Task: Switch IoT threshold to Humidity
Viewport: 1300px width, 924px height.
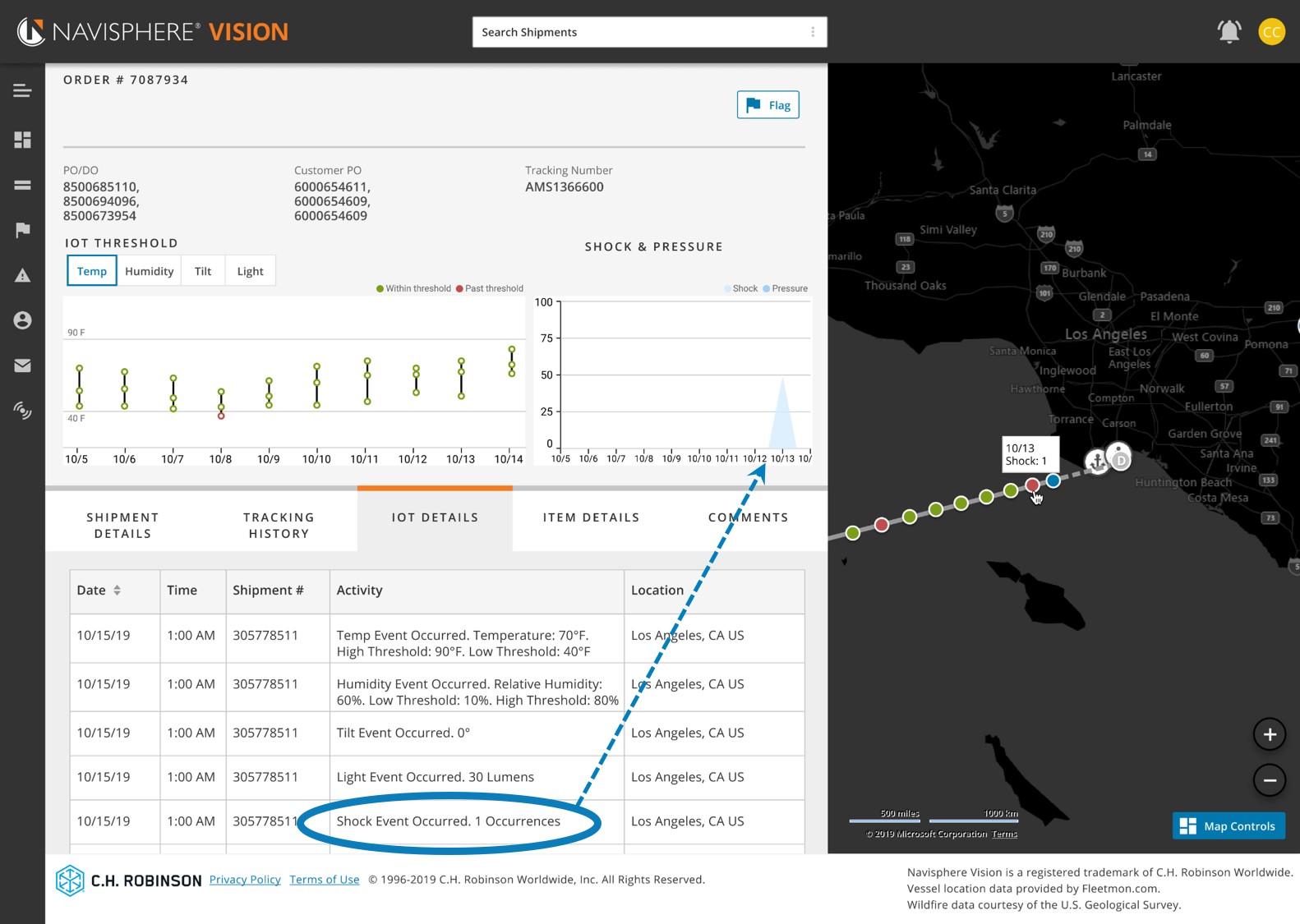Action: coord(149,271)
